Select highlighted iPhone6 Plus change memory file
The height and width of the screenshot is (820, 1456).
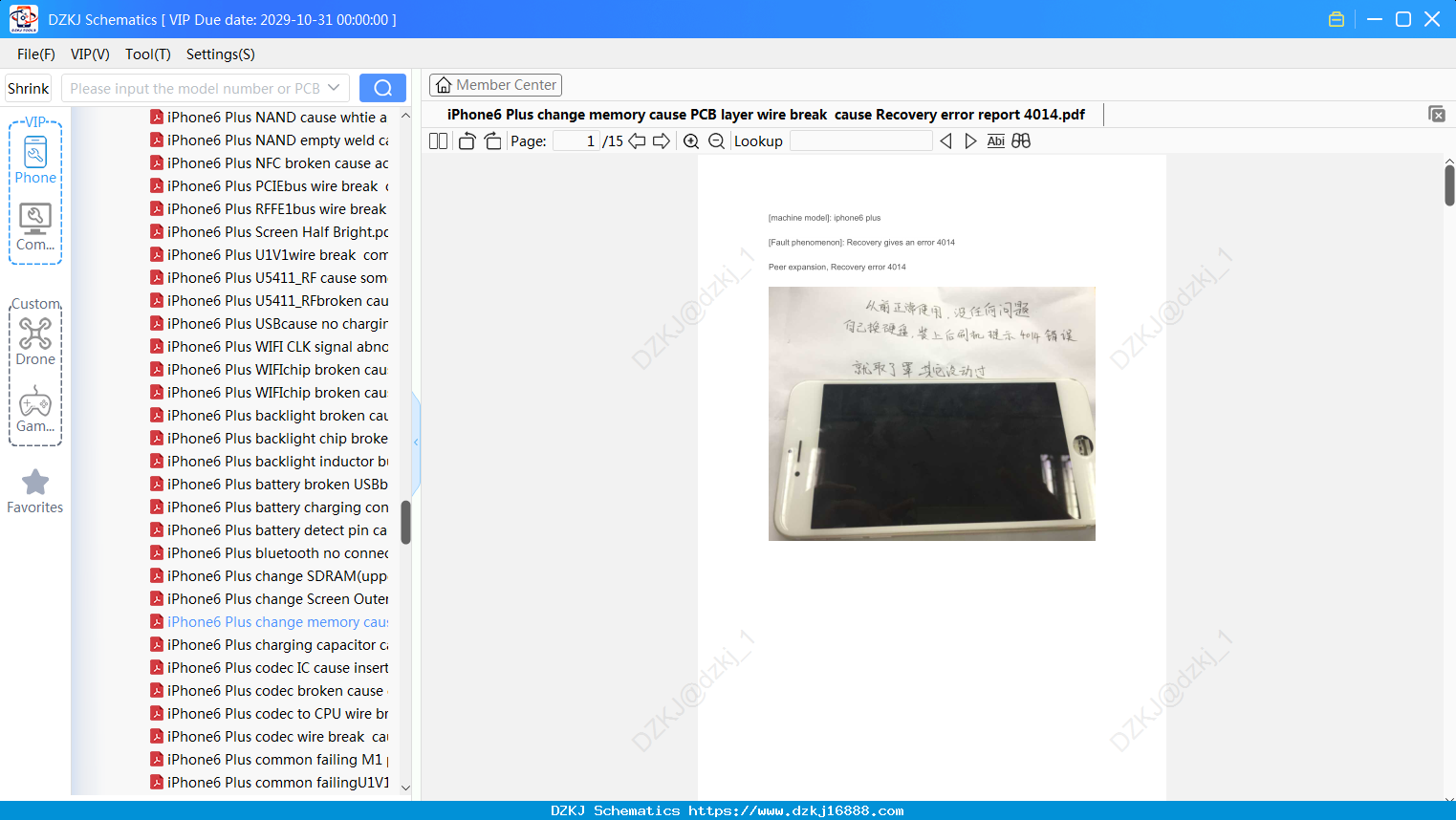tap(269, 622)
